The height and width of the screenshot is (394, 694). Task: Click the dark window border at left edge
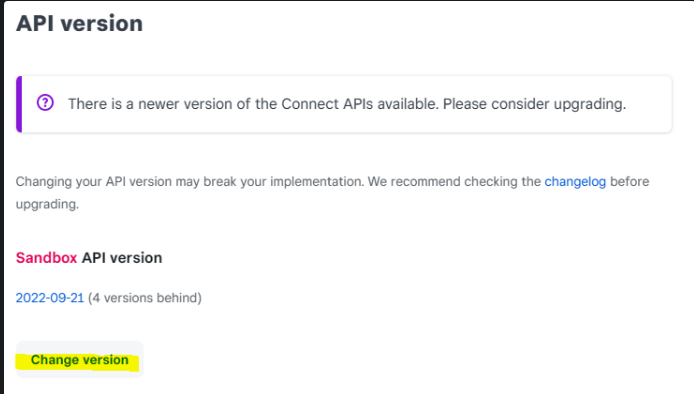[x=2, y=197]
